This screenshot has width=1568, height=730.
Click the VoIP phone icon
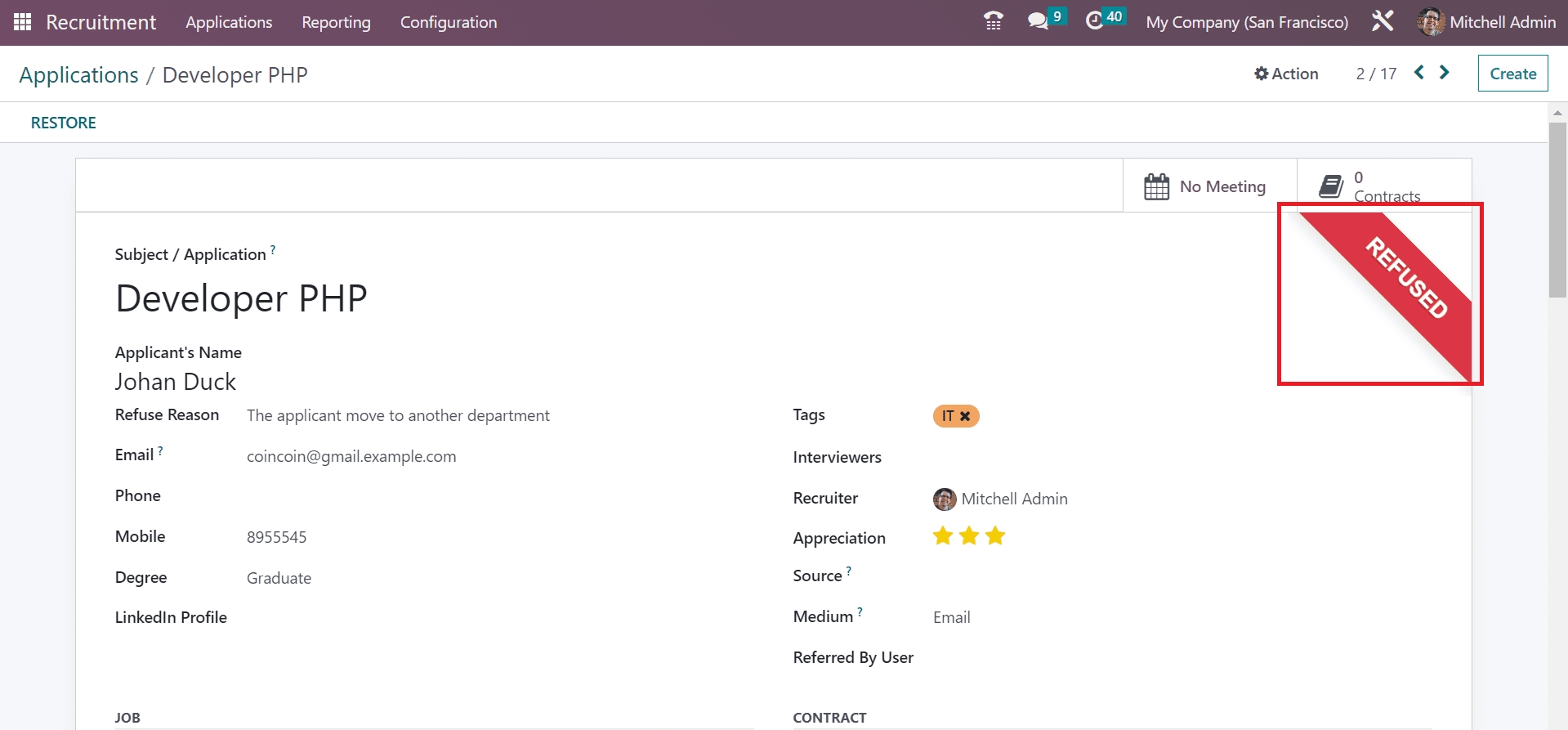993,21
